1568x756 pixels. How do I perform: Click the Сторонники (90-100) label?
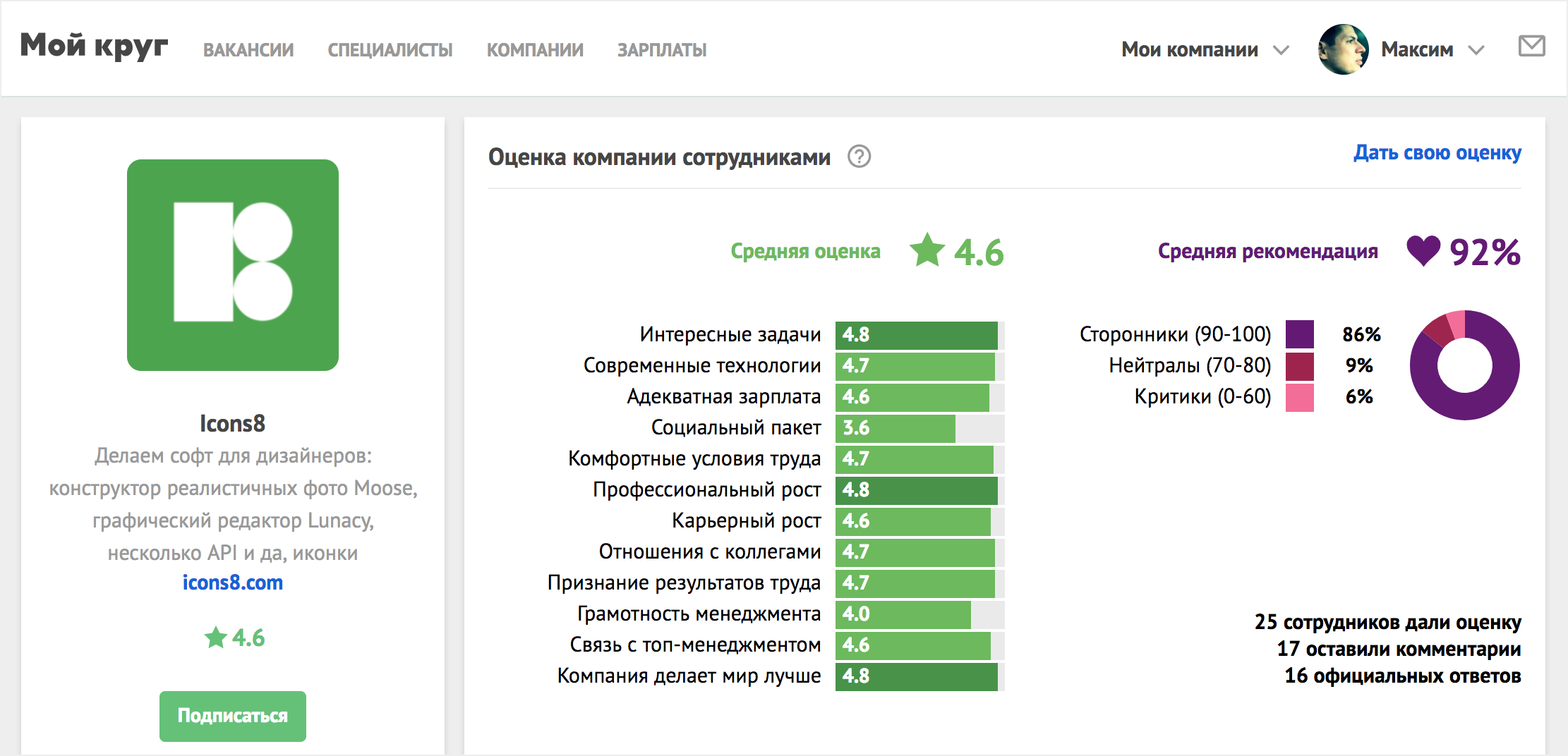tap(1175, 334)
